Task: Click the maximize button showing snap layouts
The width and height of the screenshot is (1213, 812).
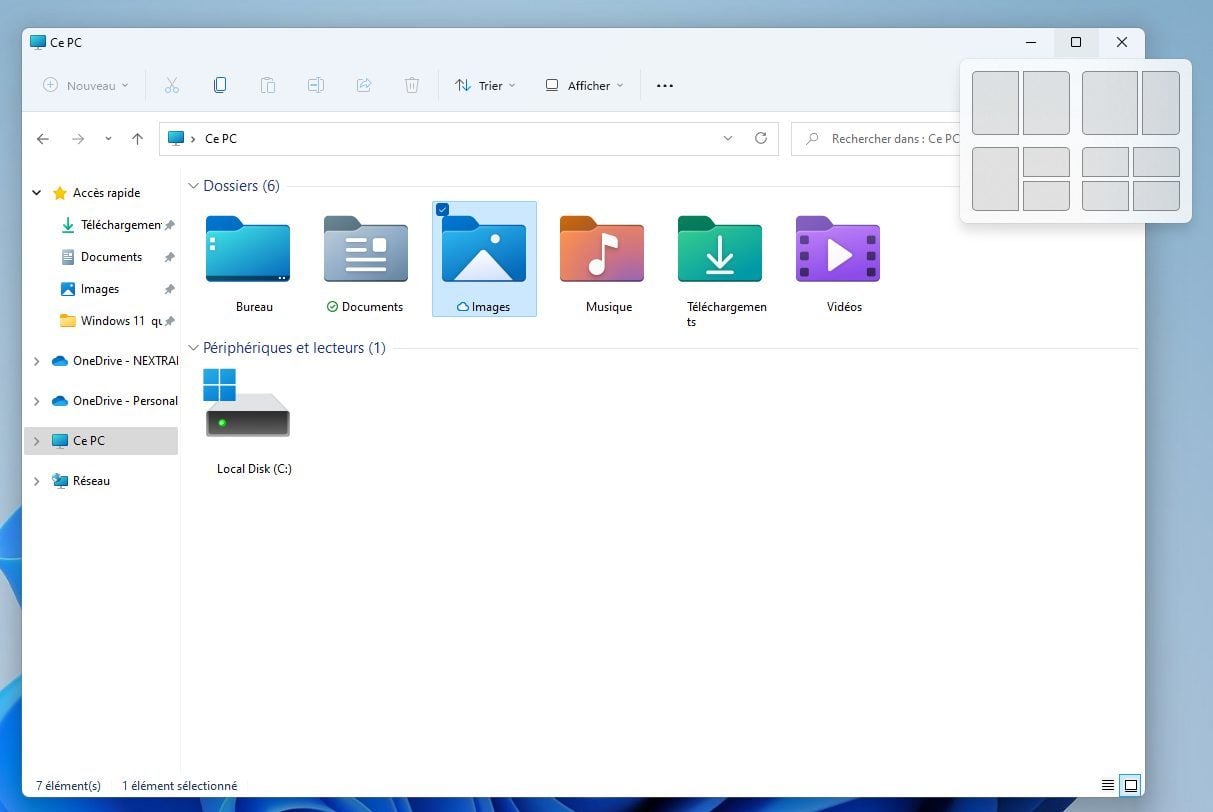Action: (1076, 42)
